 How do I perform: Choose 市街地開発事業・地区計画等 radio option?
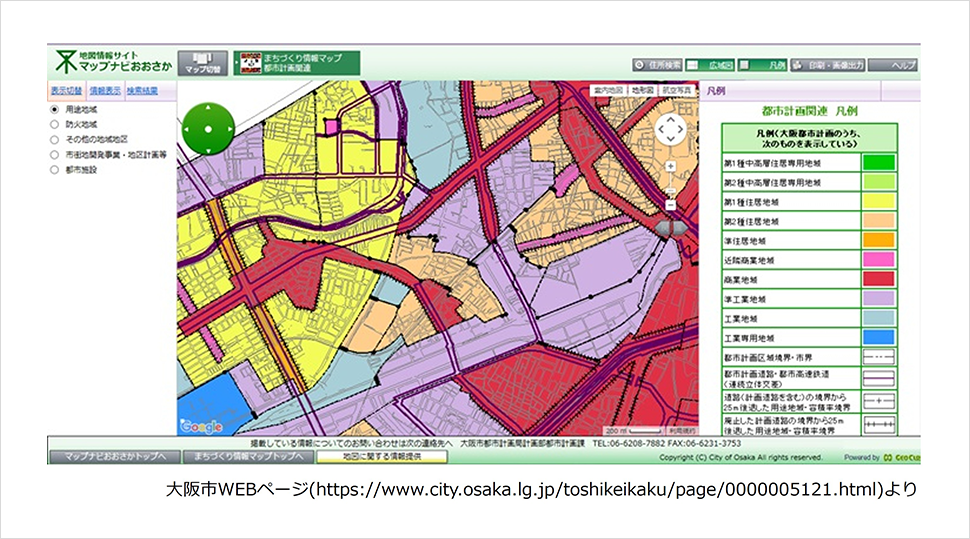coord(55,155)
